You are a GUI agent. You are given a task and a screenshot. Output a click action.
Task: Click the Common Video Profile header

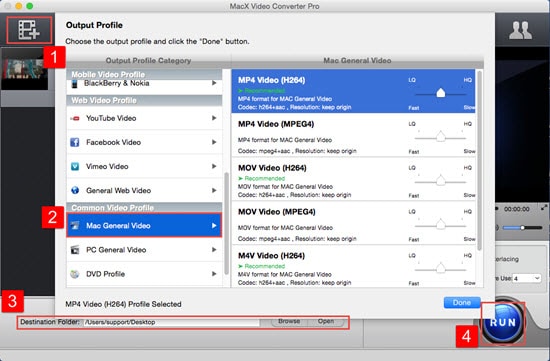point(144,208)
